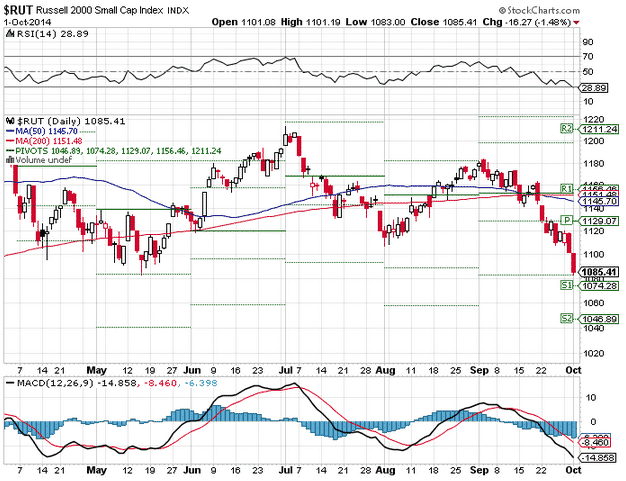Click the 1200 price axis gridline label

[x=593, y=141]
